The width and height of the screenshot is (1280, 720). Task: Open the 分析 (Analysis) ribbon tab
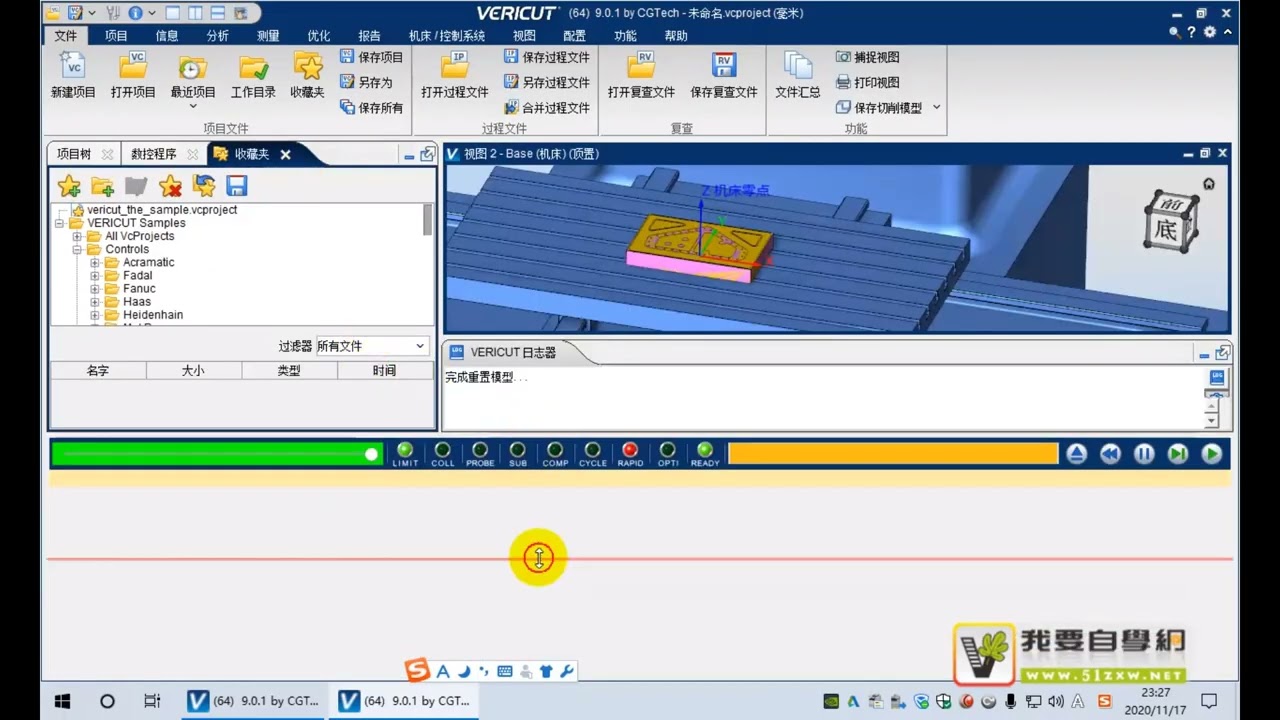tap(217, 36)
